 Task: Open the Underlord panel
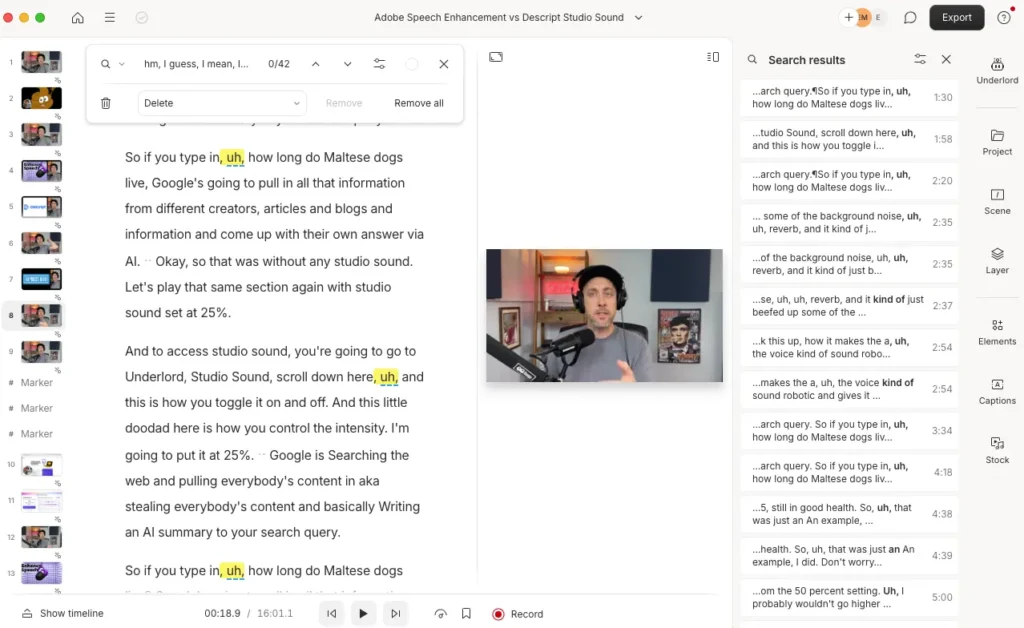pyautogui.click(x=997, y=71)
